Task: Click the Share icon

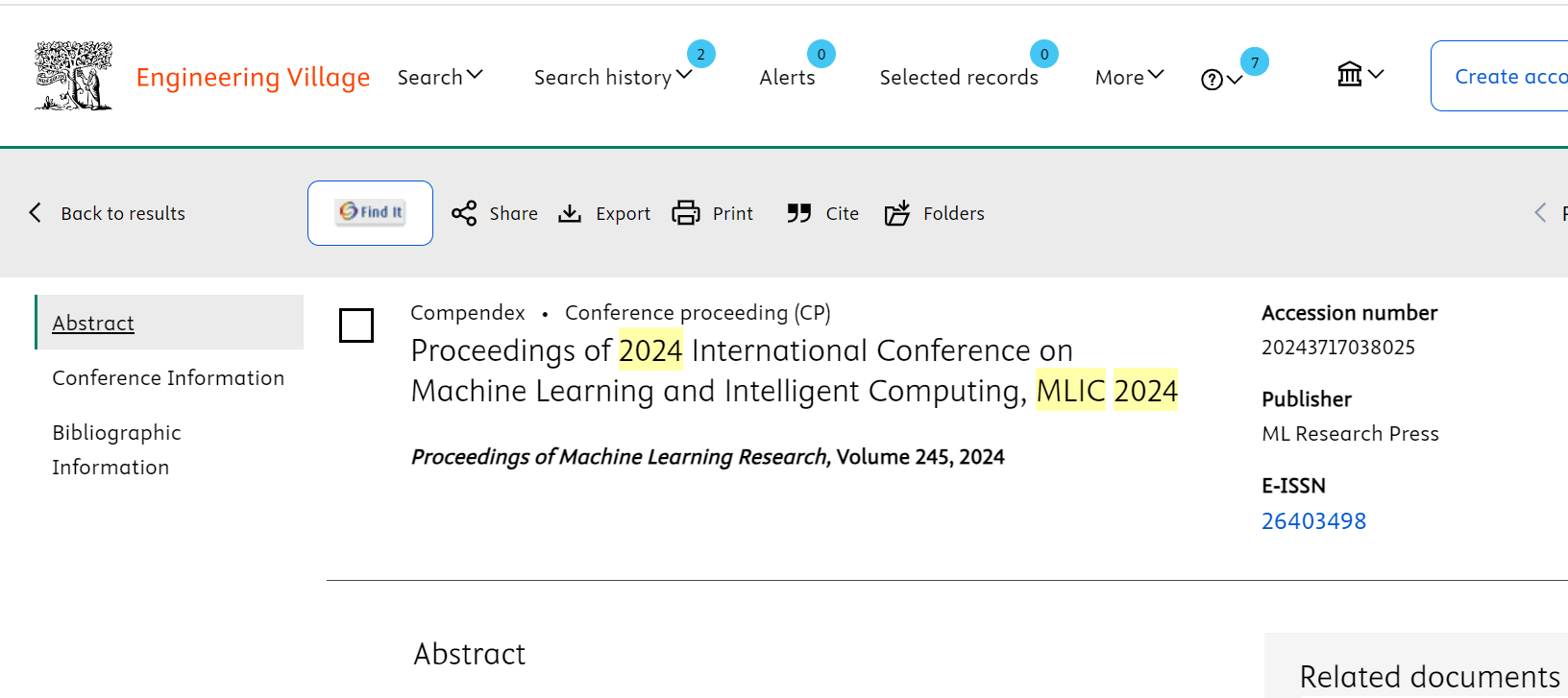Action: pos(464,213)
